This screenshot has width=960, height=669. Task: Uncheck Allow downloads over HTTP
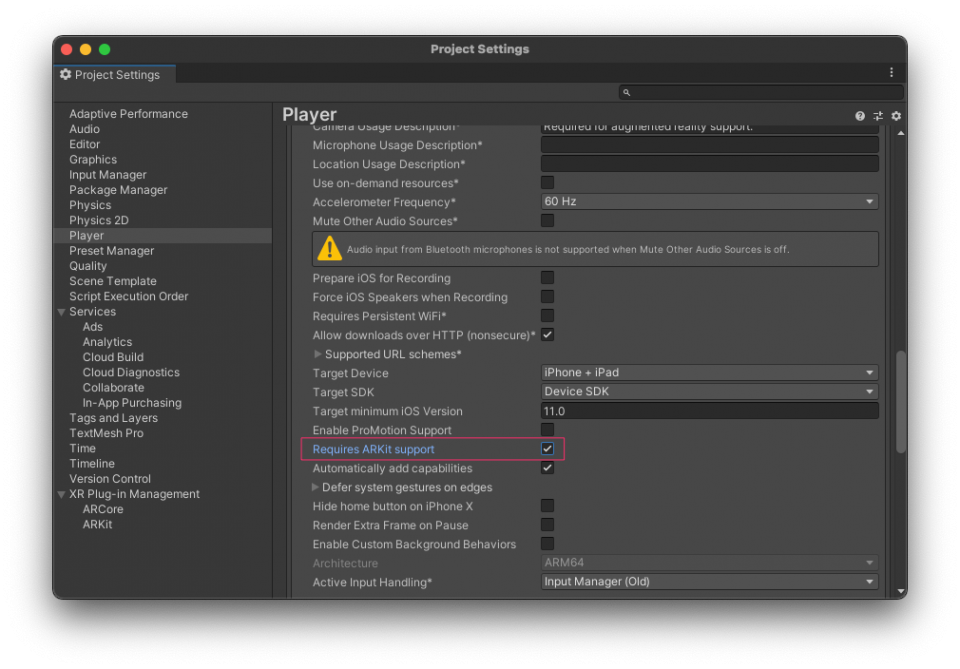pyautogui.click(x=547, y=335)
